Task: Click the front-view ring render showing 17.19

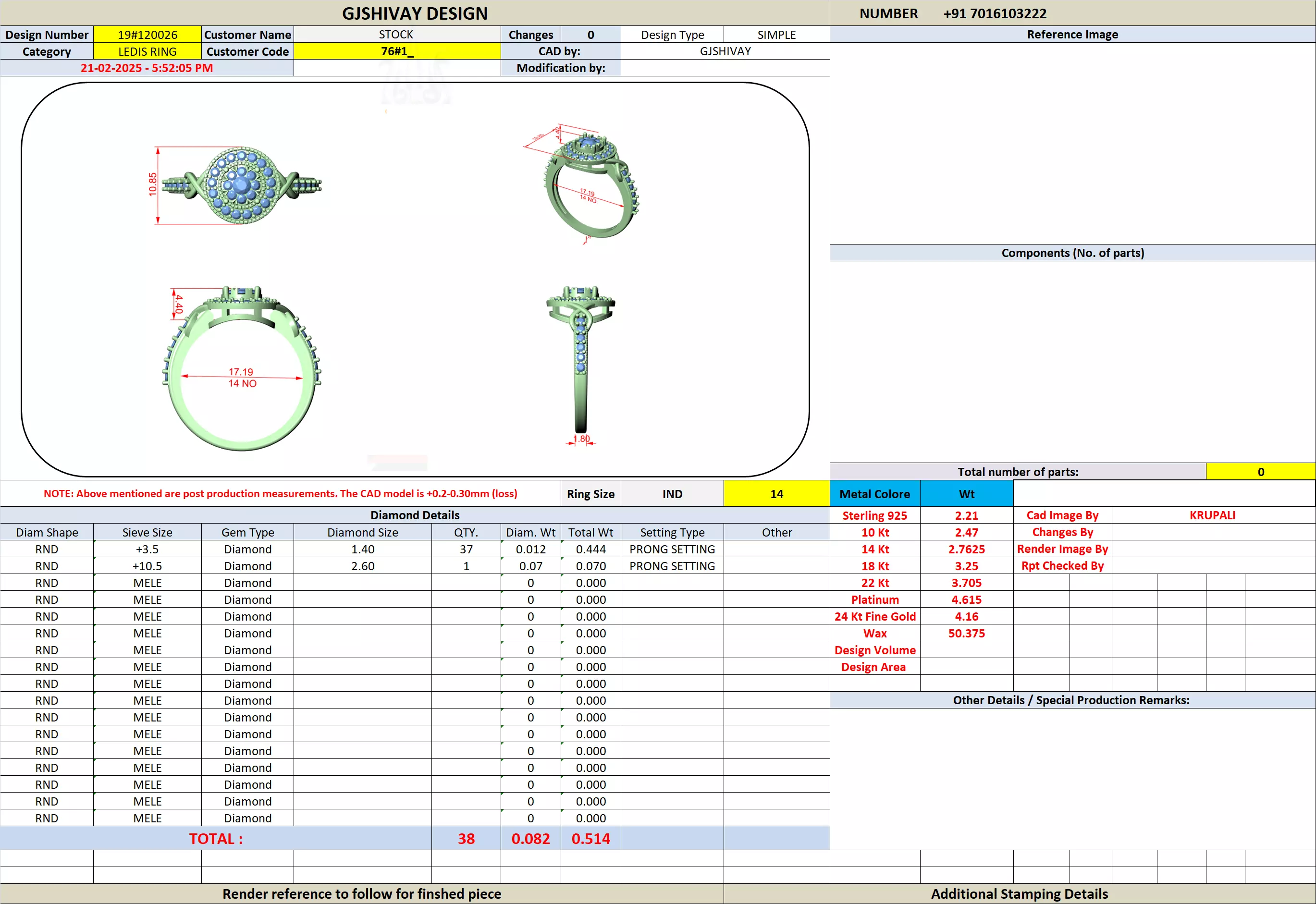Action: pyautogui.click(x=241, y=368)
